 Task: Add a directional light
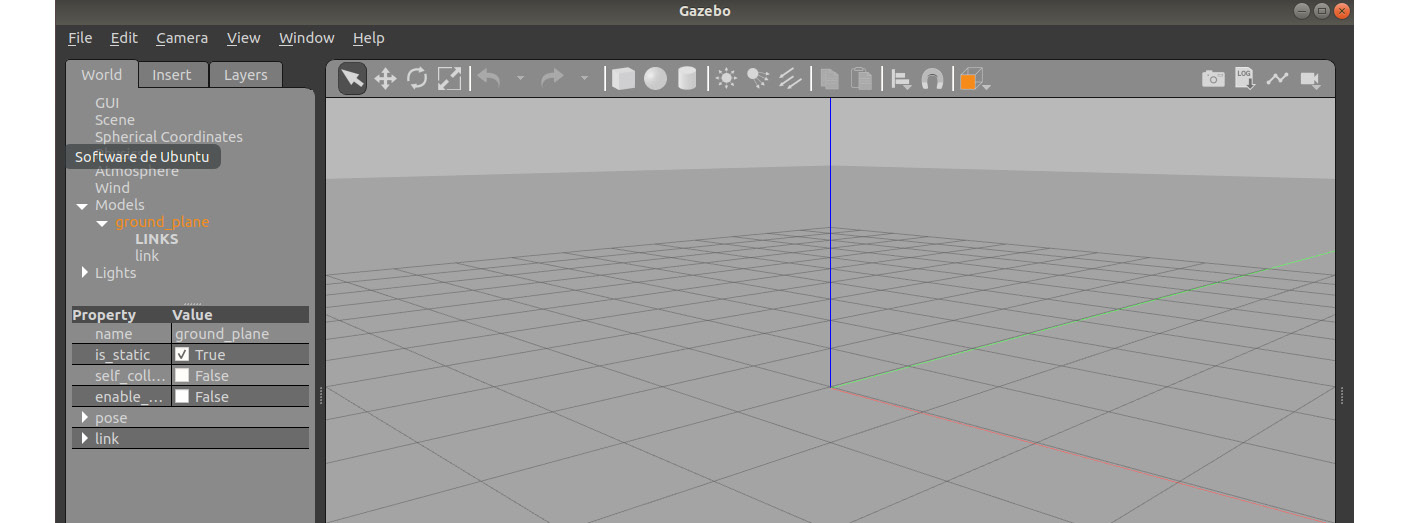coord(790,78)
